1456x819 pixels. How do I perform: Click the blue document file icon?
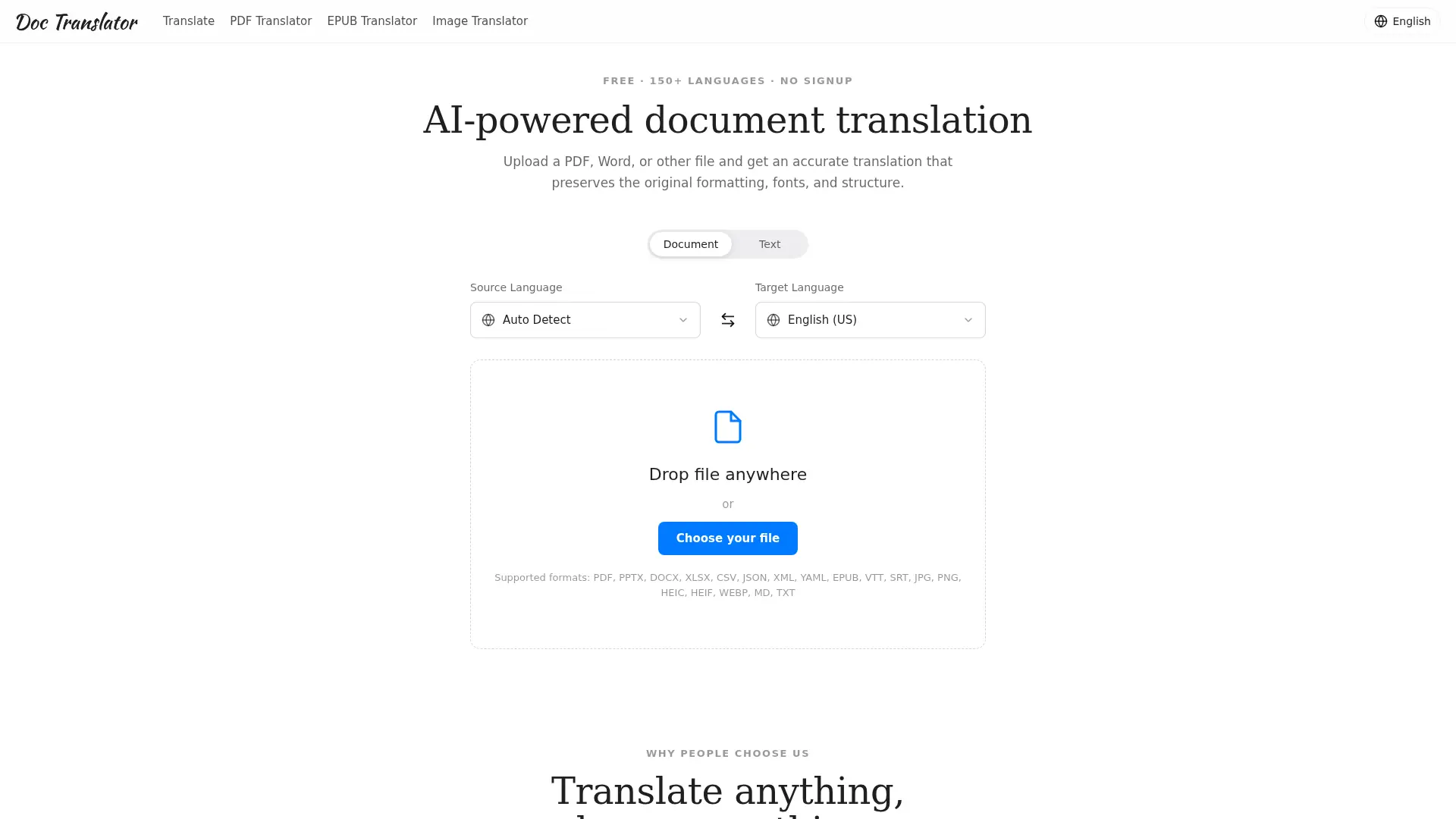tap(728, 427)
